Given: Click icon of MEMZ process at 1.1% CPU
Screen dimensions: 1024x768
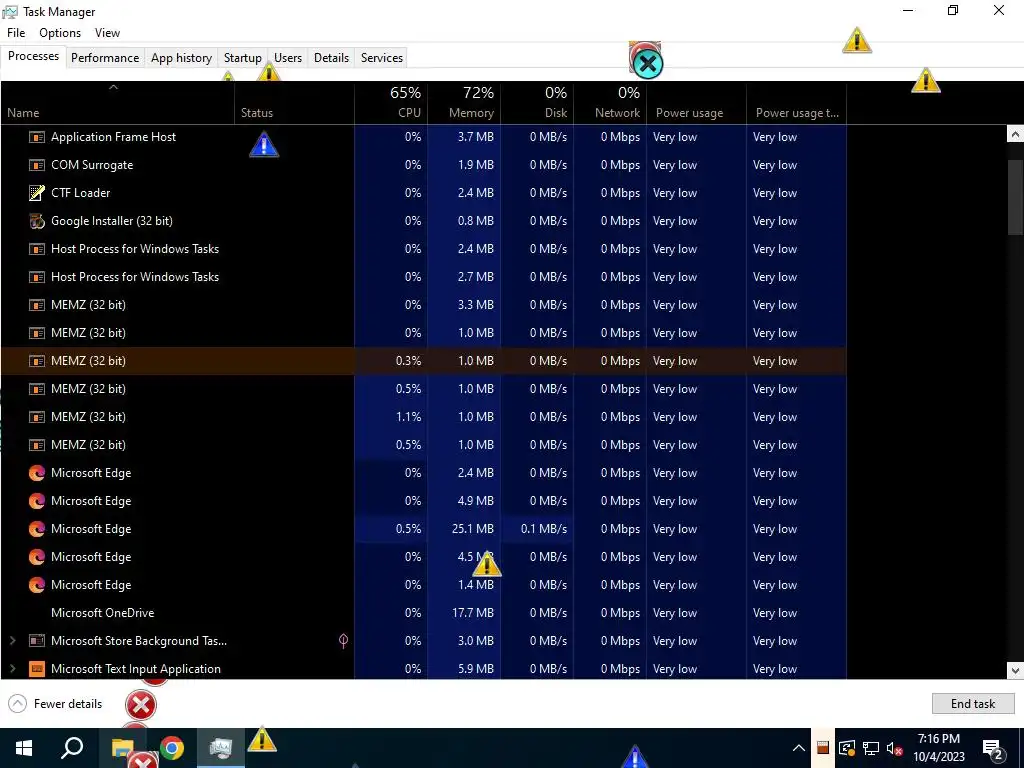Looking at the screenshot, I should coord(37,417).
